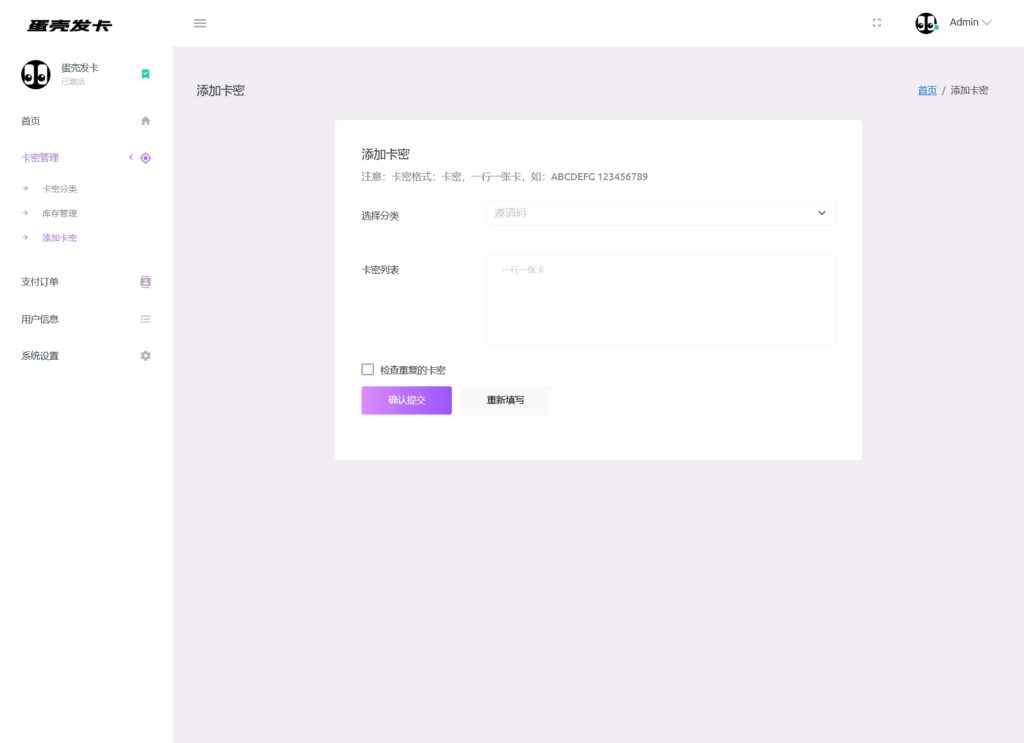The height and width of the screenshot is (743, 1024).
Task: Toggle fullscreen mode icon
Action: pyautogui.click(x=877, y=23)
